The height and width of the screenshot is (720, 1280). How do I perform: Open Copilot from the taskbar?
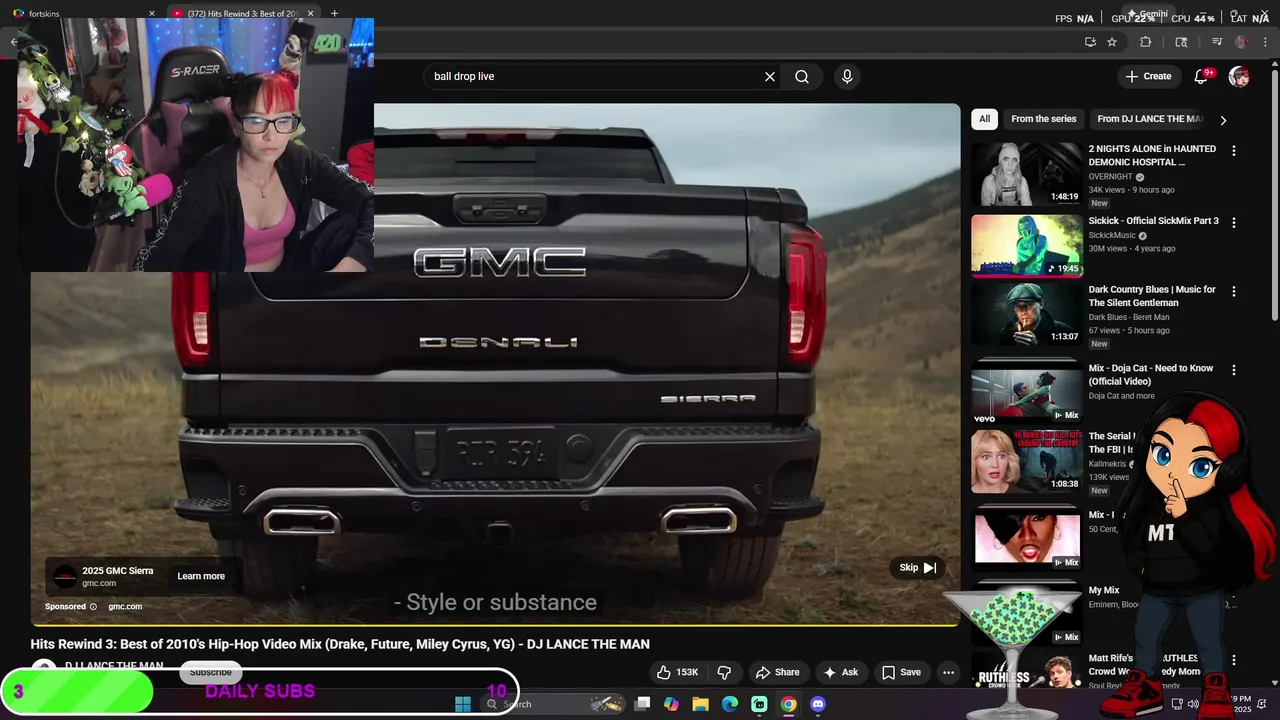click(671, 704)
